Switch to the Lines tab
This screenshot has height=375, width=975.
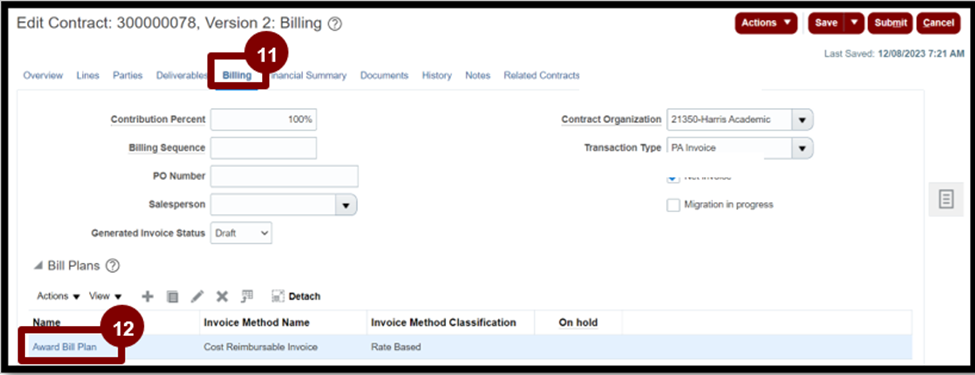click(88, 75)
